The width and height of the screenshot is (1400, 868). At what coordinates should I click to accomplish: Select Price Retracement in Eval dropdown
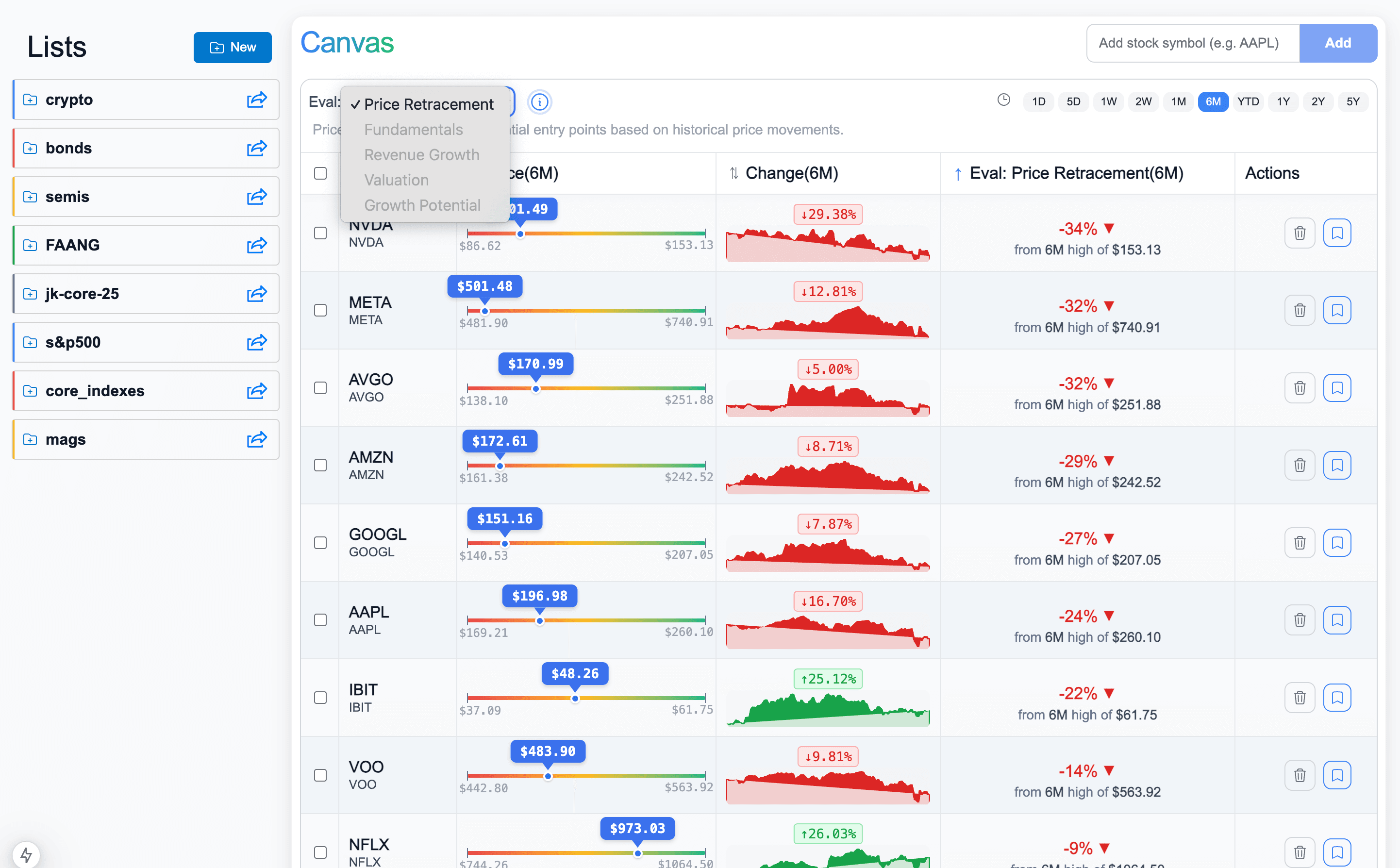425,104
